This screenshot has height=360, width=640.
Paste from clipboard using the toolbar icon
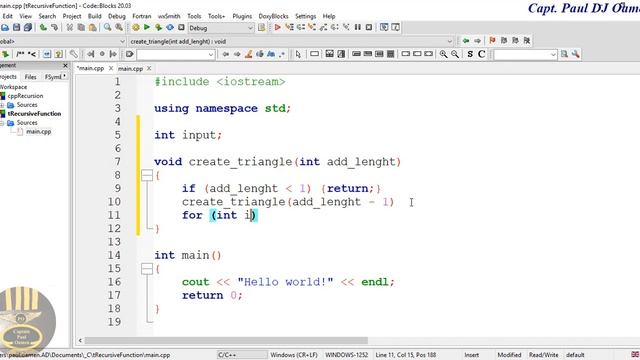[x=93, y=27]
